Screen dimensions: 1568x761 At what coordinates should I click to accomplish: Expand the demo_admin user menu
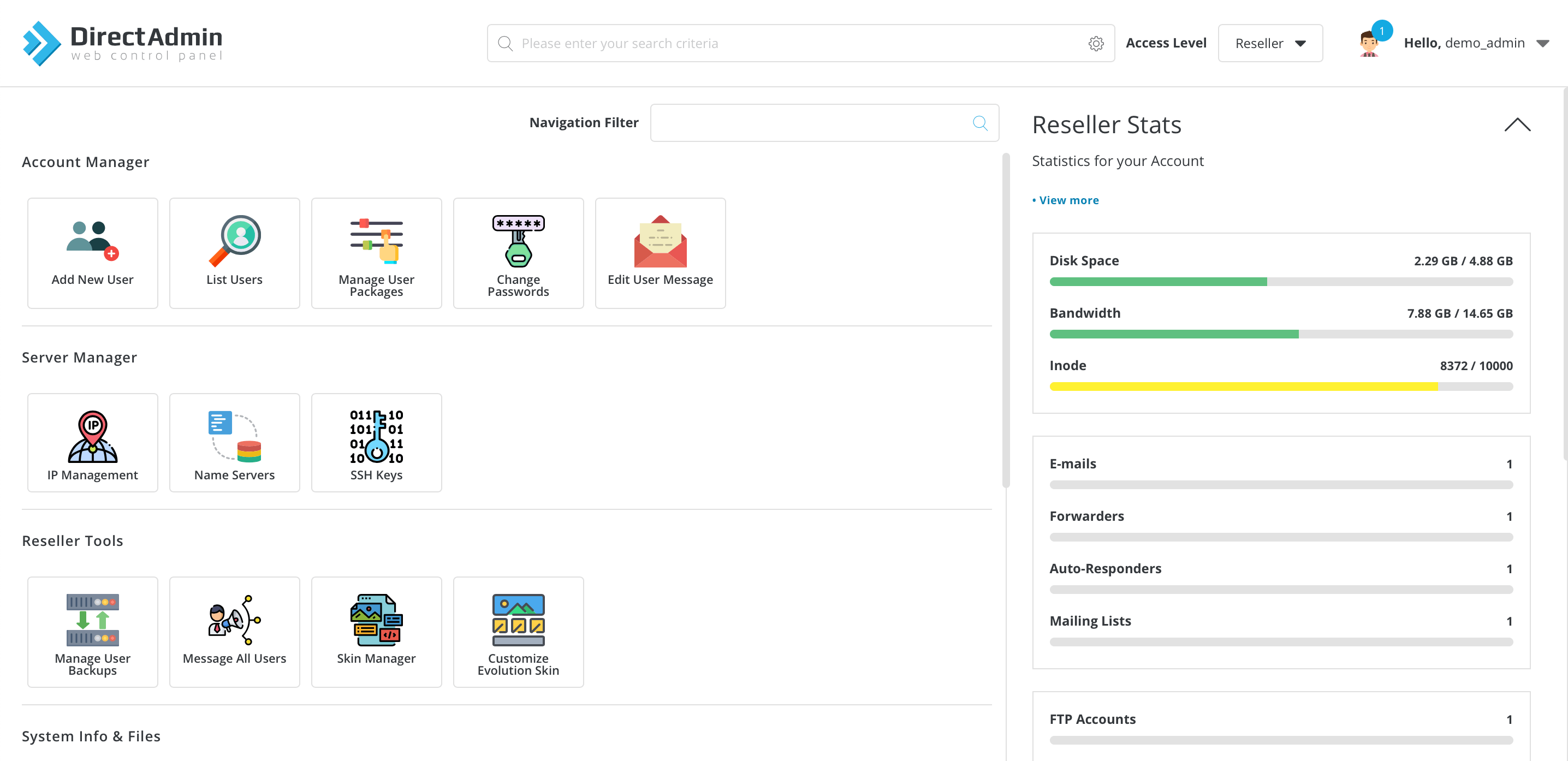point(1542,43)
